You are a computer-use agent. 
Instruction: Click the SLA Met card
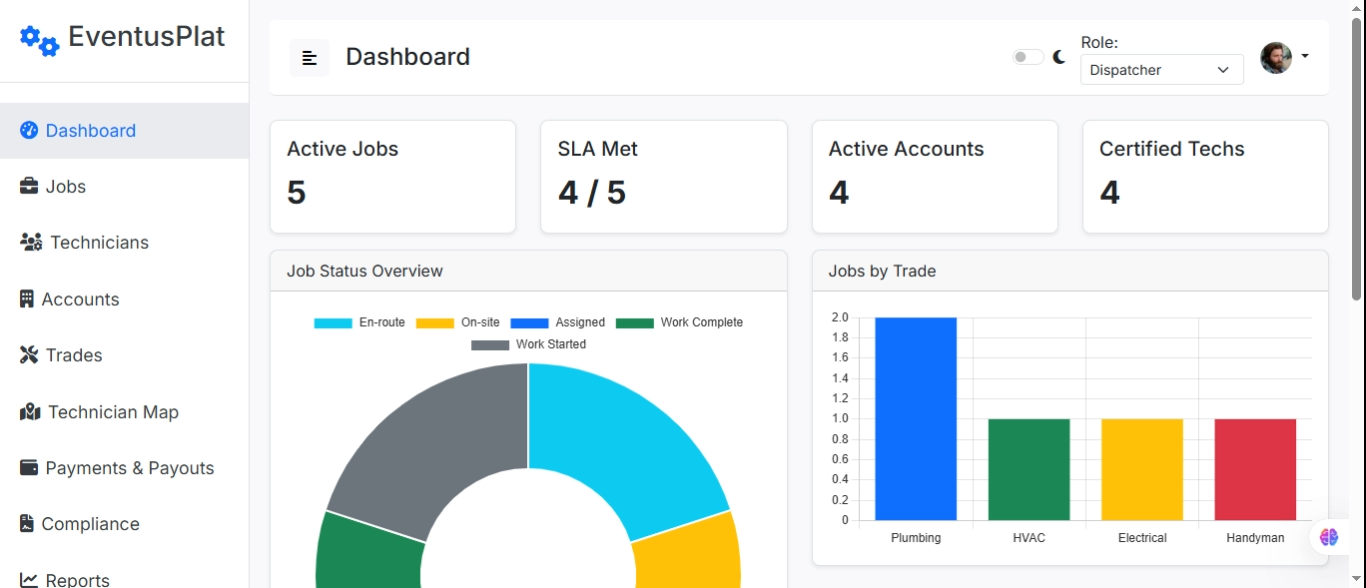(663, 176)
